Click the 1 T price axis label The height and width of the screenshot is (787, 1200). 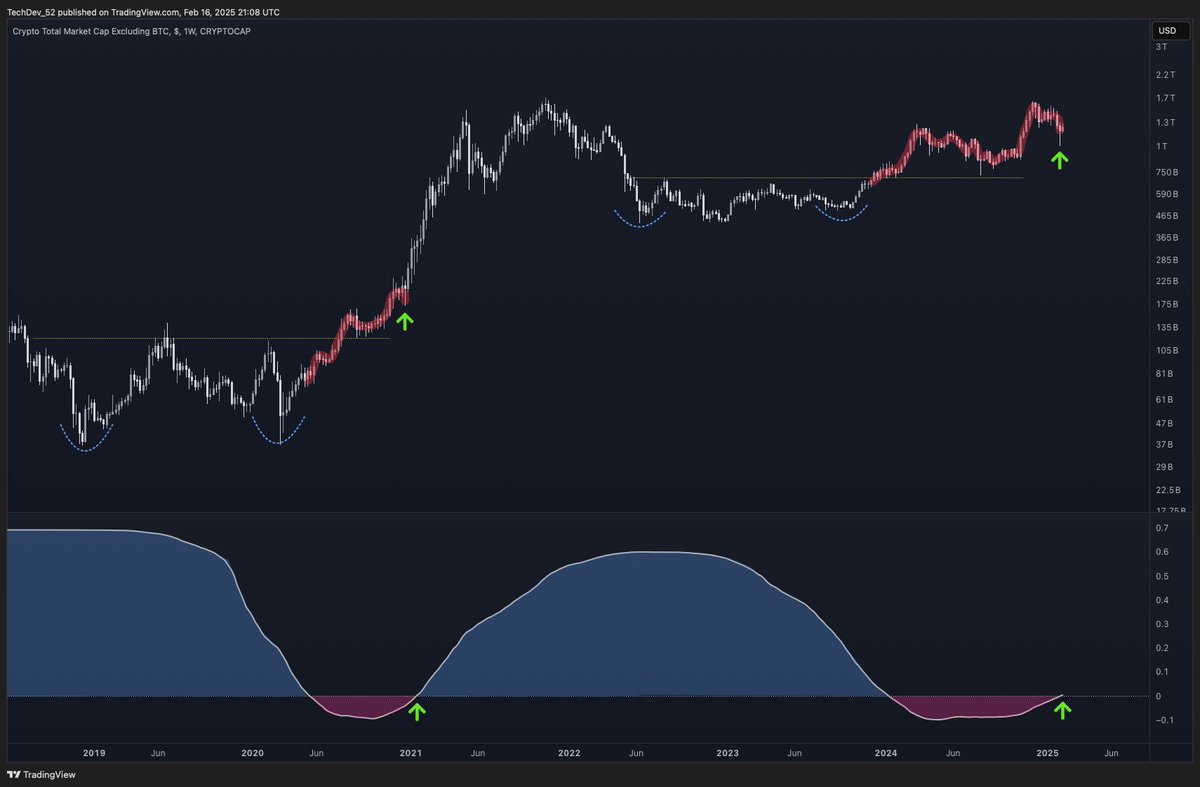[x=1162, y=146]
